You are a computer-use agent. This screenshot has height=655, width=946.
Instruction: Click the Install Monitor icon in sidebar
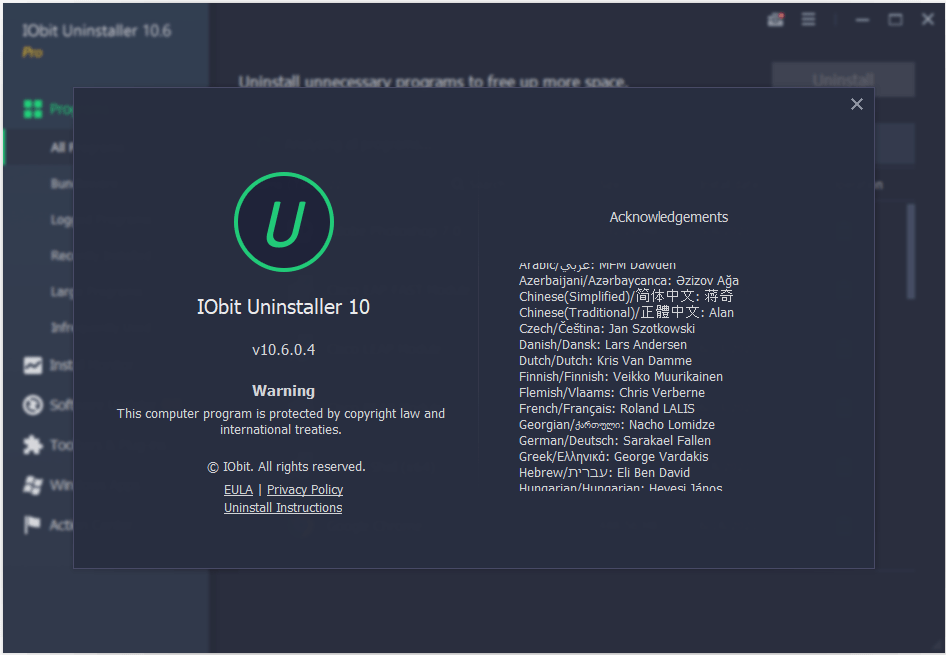tap(33, 365)
